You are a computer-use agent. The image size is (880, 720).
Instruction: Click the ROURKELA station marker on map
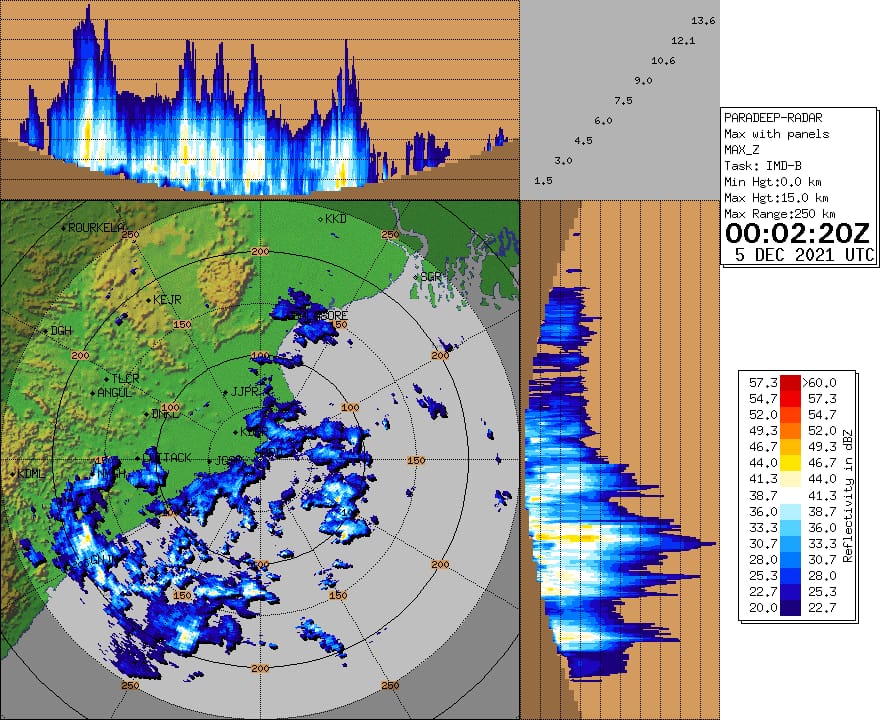pyautogui.click(x=65, y=228)
